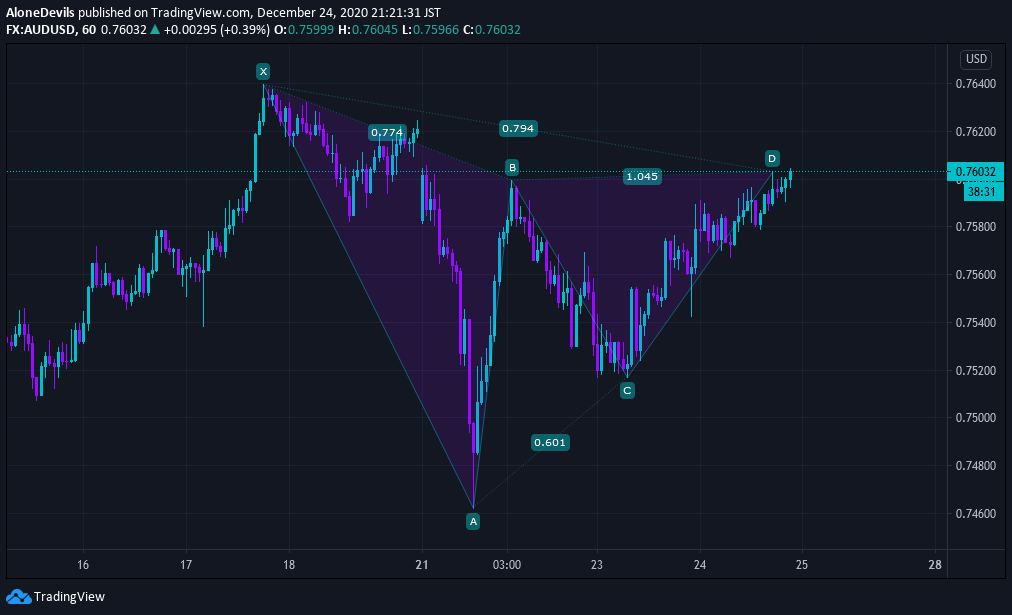The image size is (1012, 615).
Task: Click the 38:31 countdown timer label
Action: [984, 192]
